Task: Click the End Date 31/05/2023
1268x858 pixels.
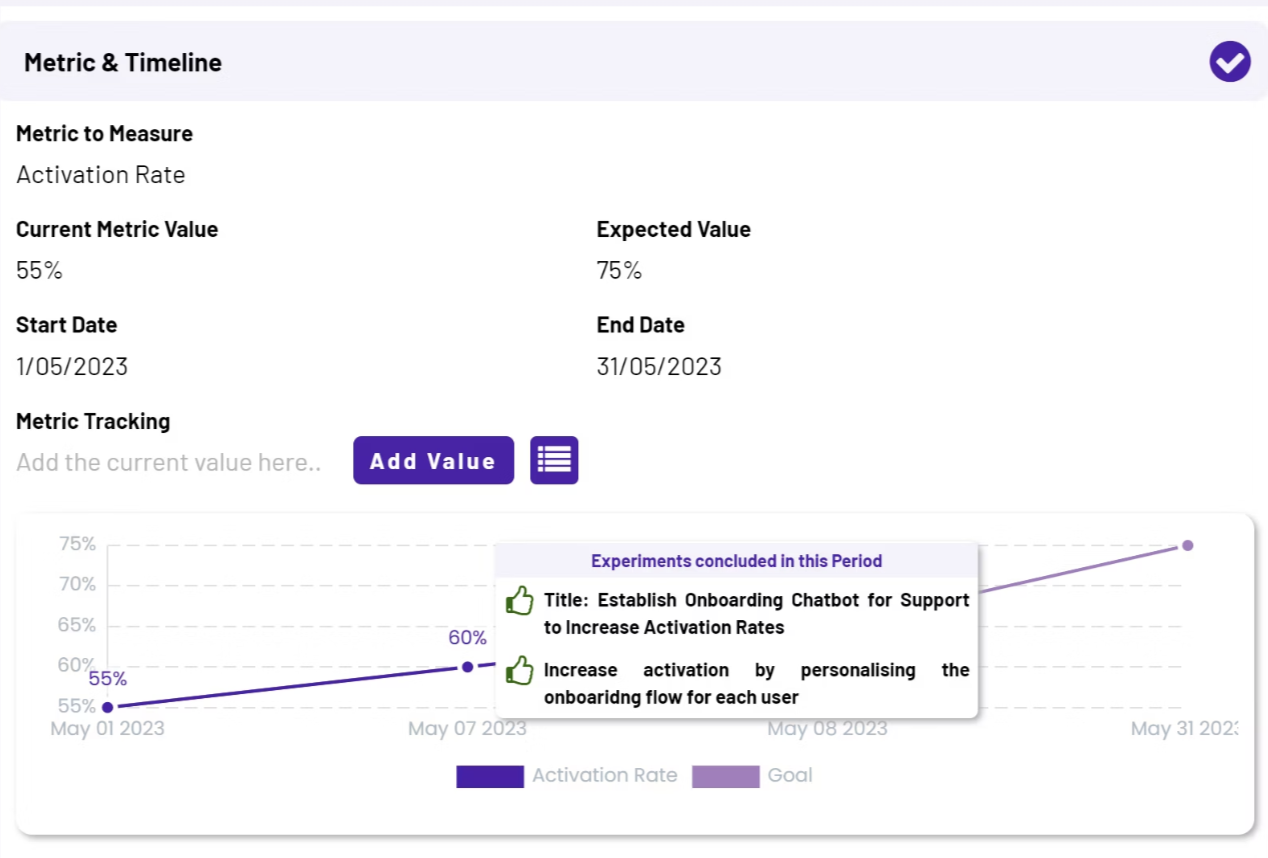Action: [659, 366]
